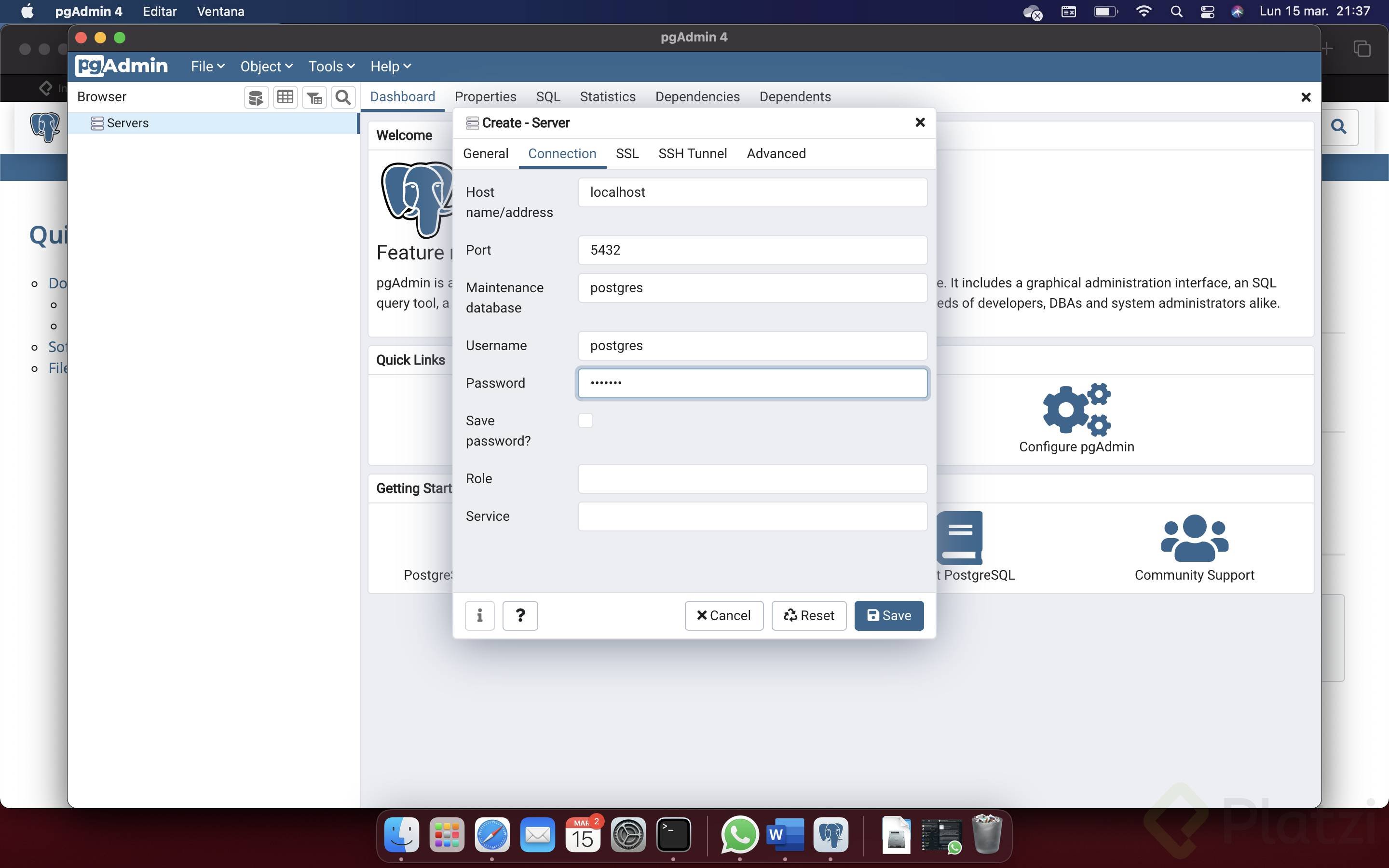Open Finder from the Dock

click(401, 834)
